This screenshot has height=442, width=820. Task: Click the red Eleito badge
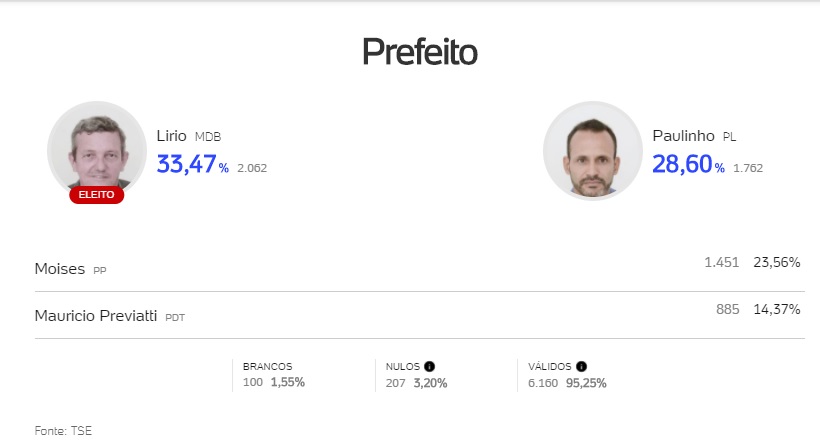tap(97, 195)
